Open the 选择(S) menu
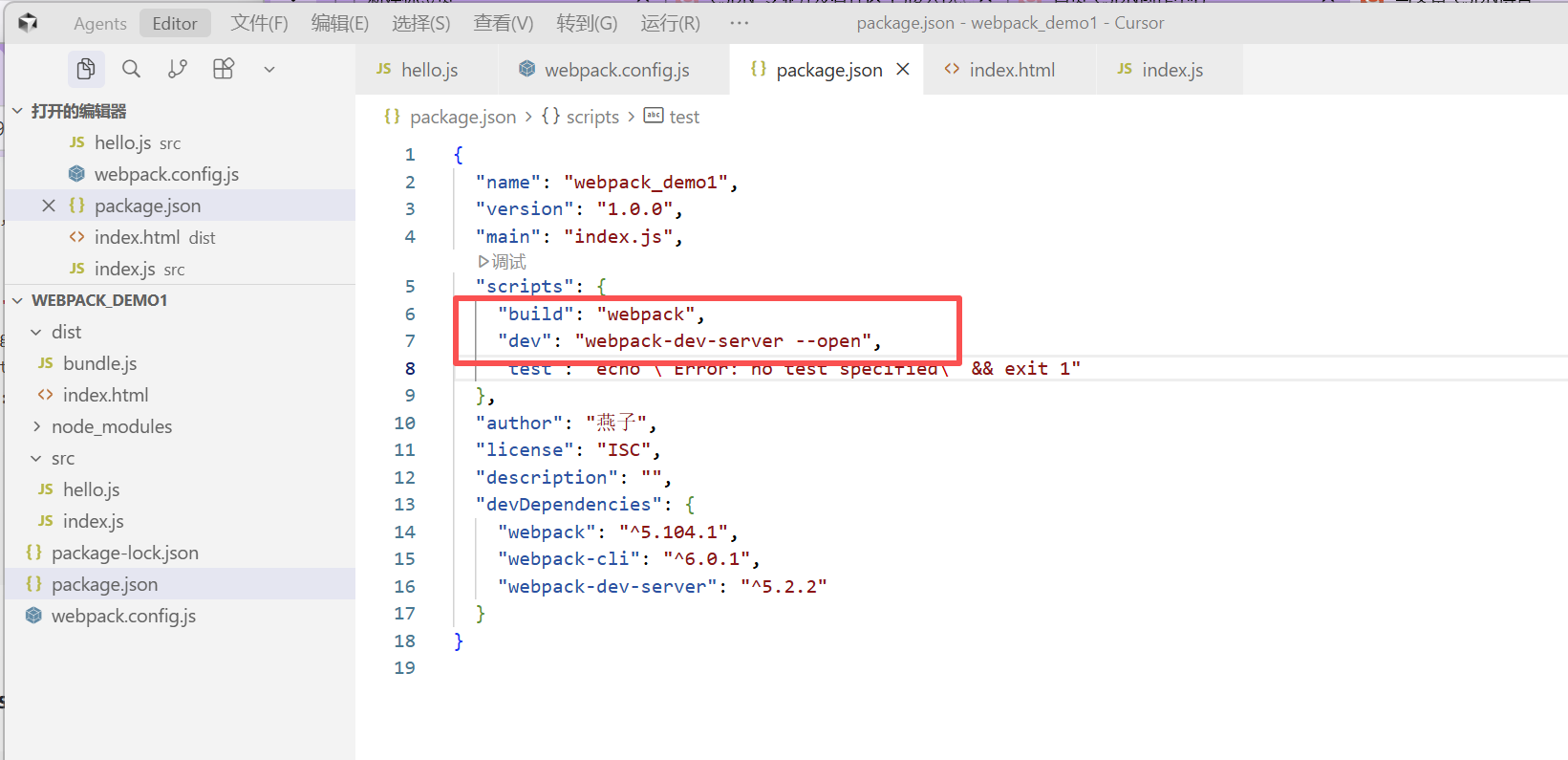This screenshot has height=760, width=1568. pyautogui.click(x=421, y=23)
